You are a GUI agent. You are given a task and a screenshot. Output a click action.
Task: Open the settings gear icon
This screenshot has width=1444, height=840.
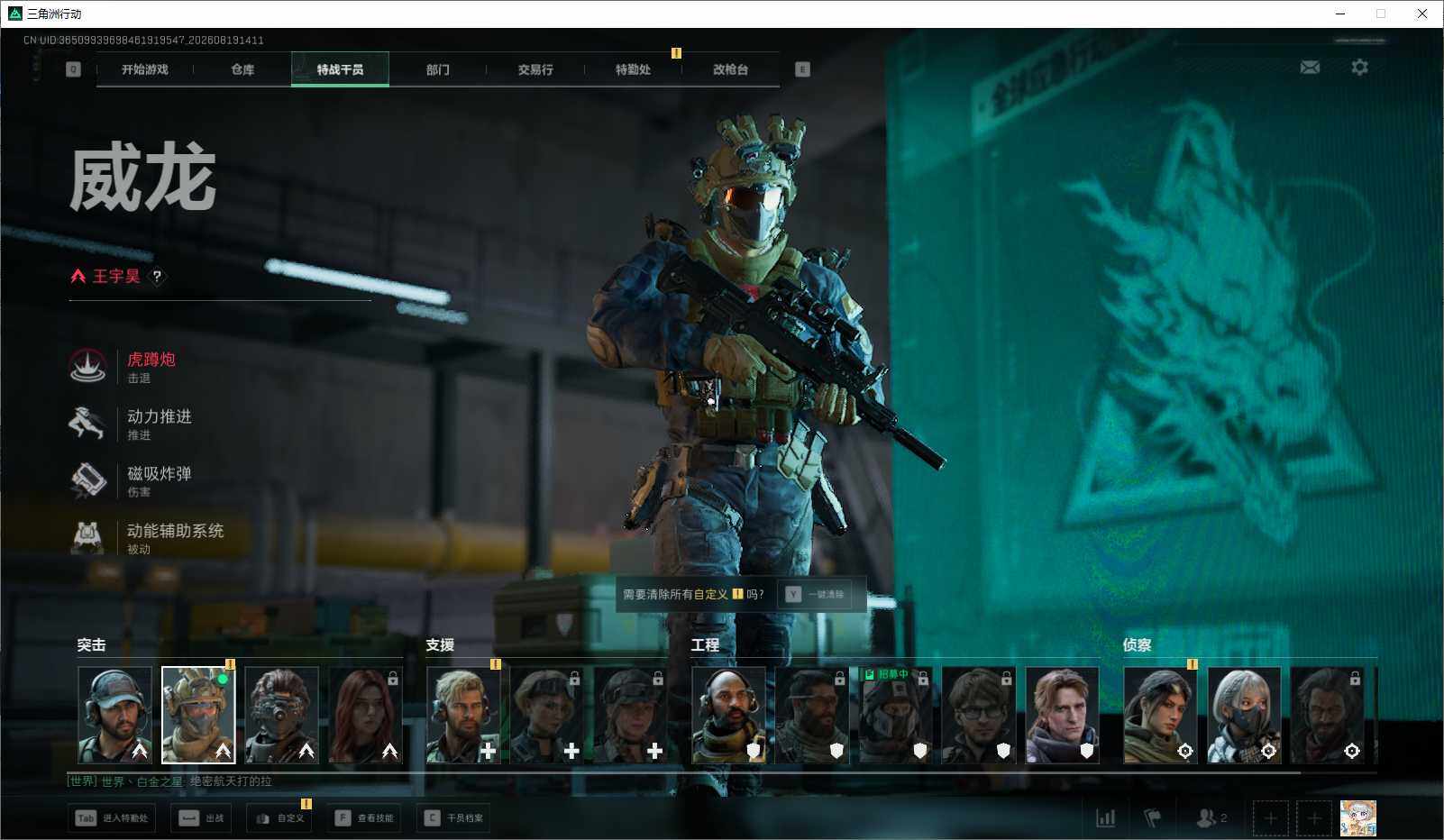(x=1359, y=68)
